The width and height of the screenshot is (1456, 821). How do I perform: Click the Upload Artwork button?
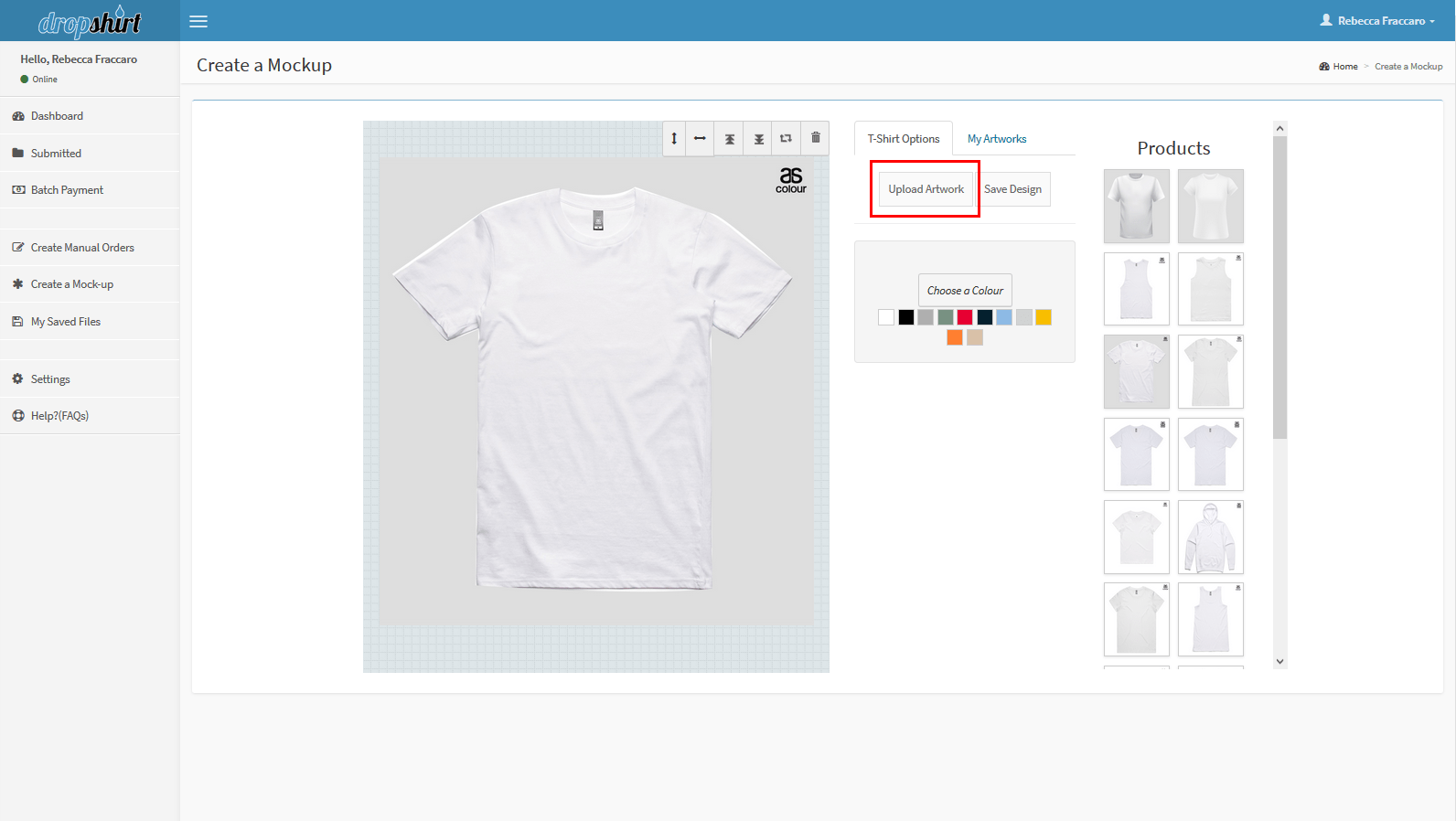926,189
